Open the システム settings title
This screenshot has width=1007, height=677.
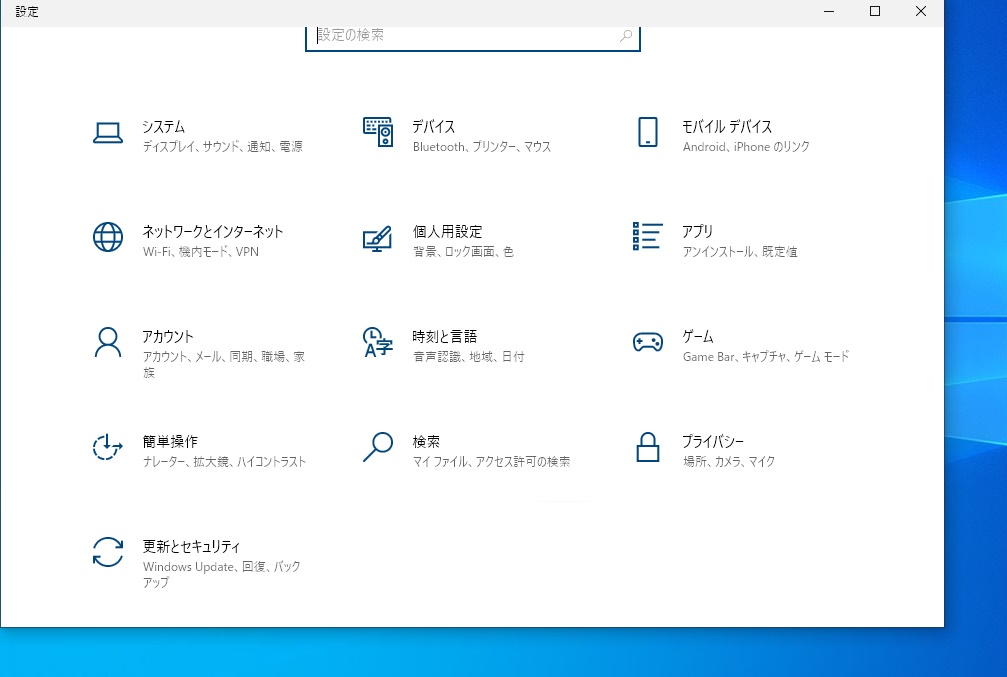coord(164,127)
